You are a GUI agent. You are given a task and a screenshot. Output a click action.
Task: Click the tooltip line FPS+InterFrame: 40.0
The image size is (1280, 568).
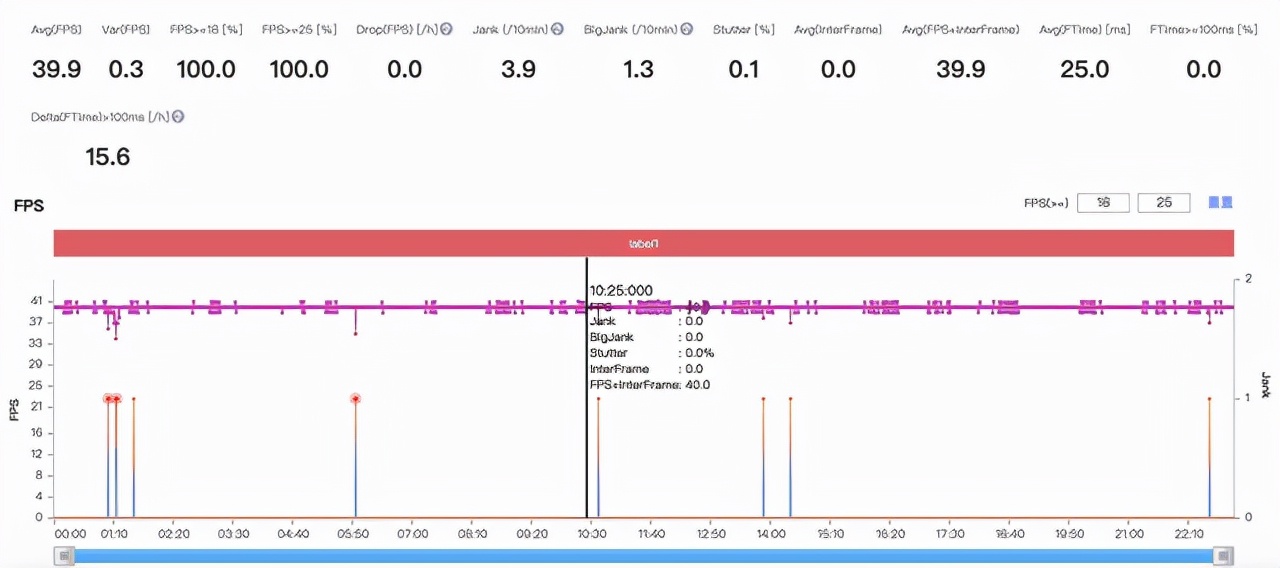pos(650,385)
